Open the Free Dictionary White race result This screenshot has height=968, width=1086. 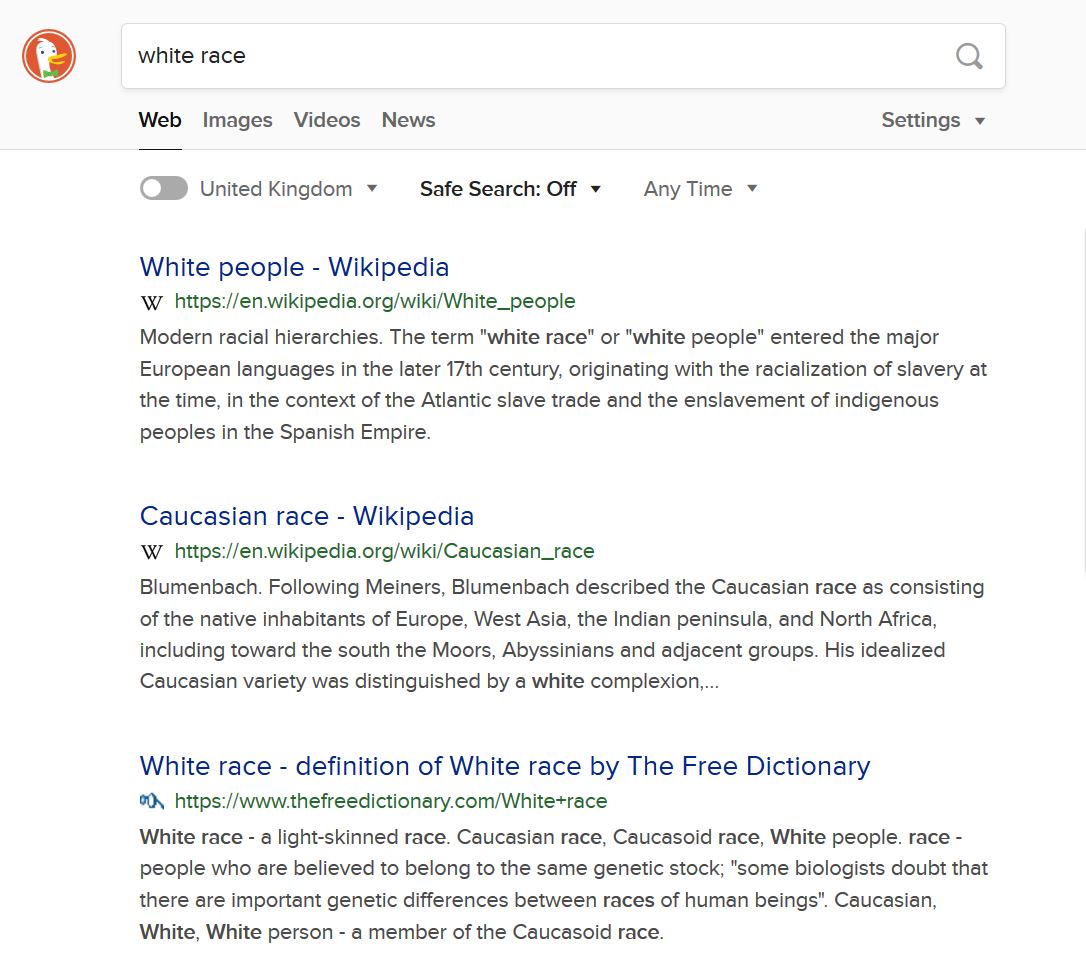click(x=504, y=766)
